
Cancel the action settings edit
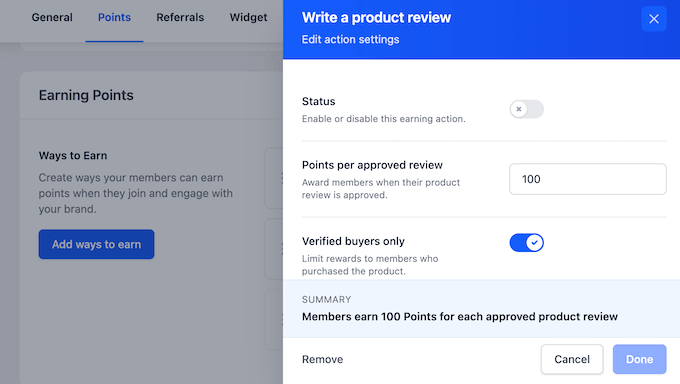click(x=572, y=359)
